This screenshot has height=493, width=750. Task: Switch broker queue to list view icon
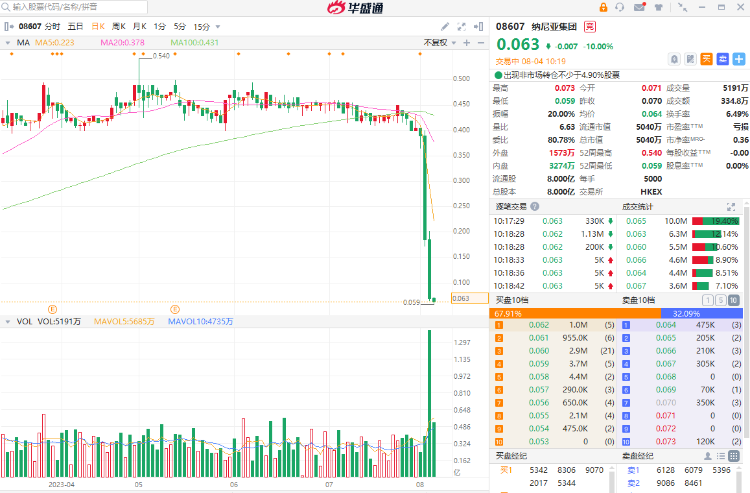coord(721,456)
